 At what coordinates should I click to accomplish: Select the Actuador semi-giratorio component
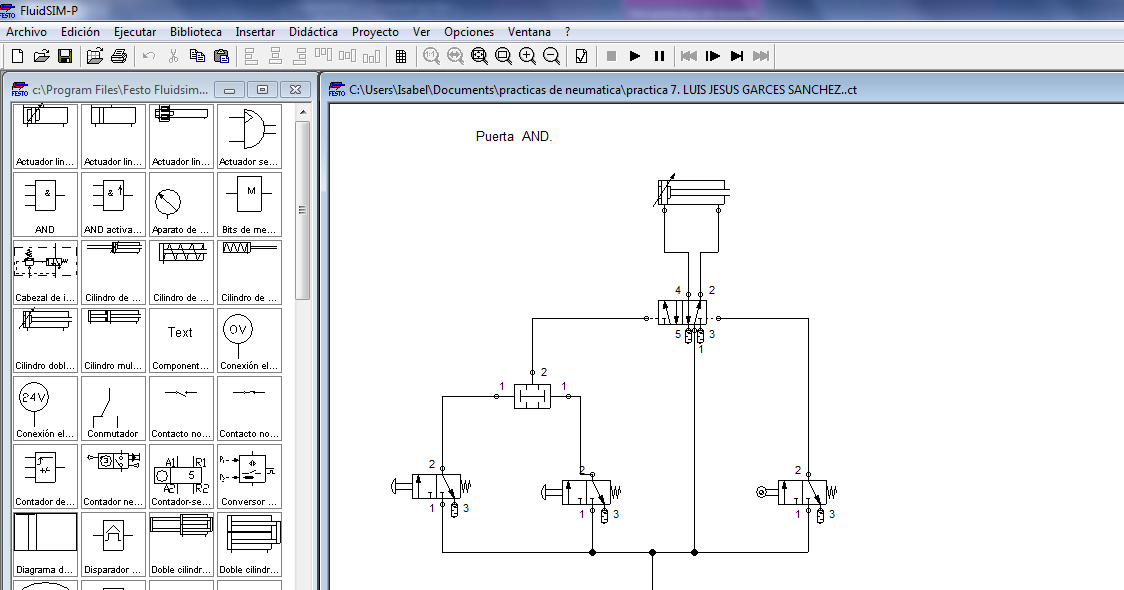click(249, 136)
